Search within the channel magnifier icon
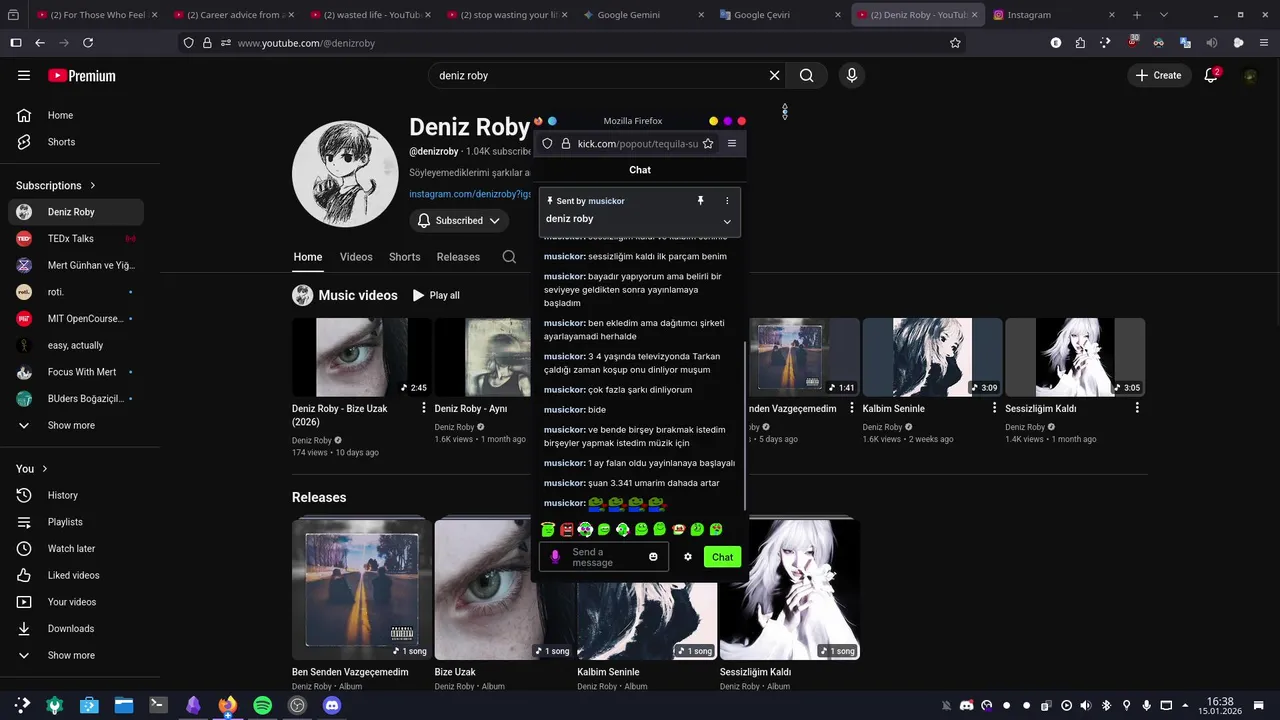This screenshot has height=720, width=1280. 509,257
